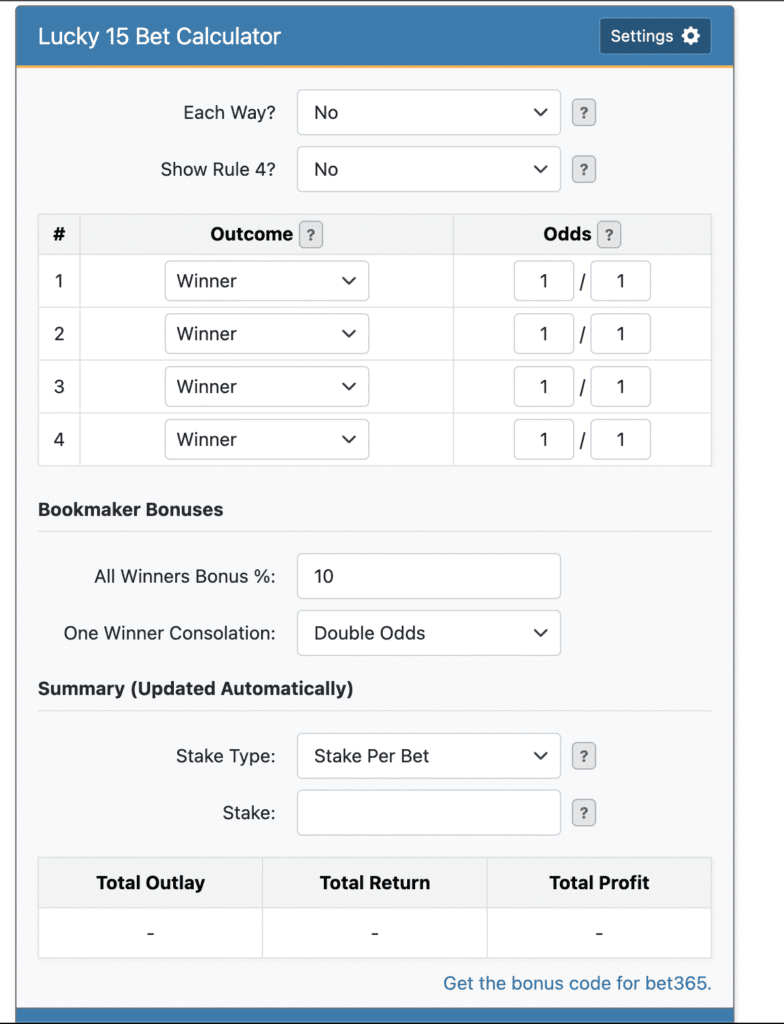784x1024 pixels.
Task: Focus the Stake input field
Action: coord(428,813)
